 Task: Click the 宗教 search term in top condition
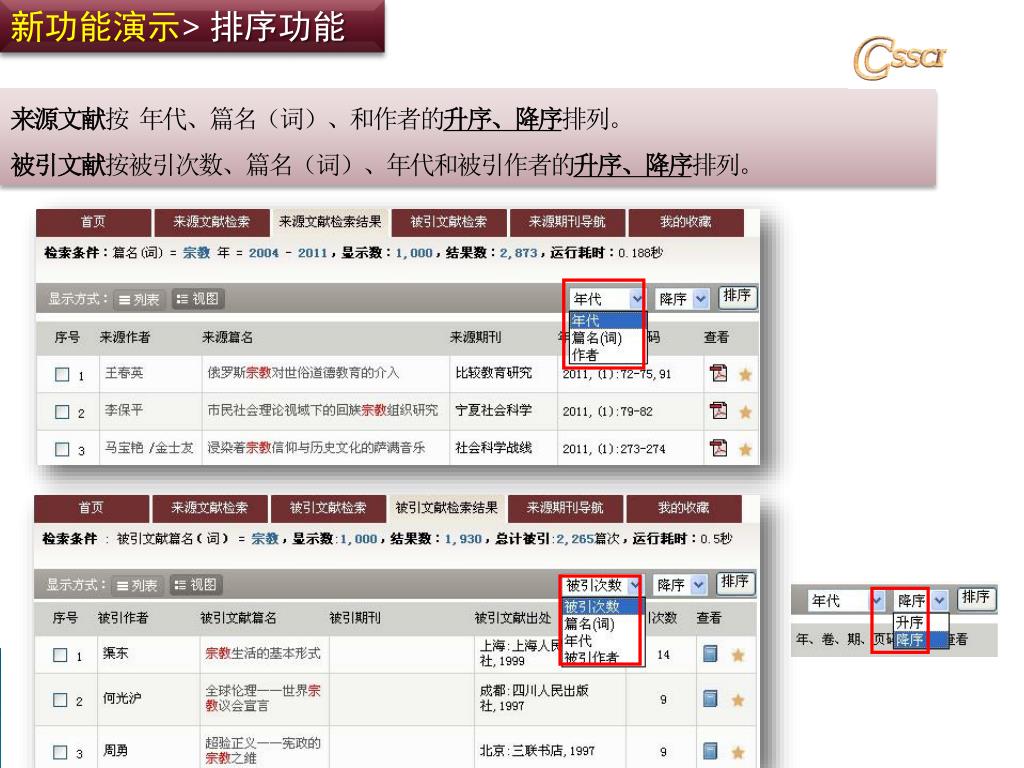pyautogui.click(x=197, y=253)
